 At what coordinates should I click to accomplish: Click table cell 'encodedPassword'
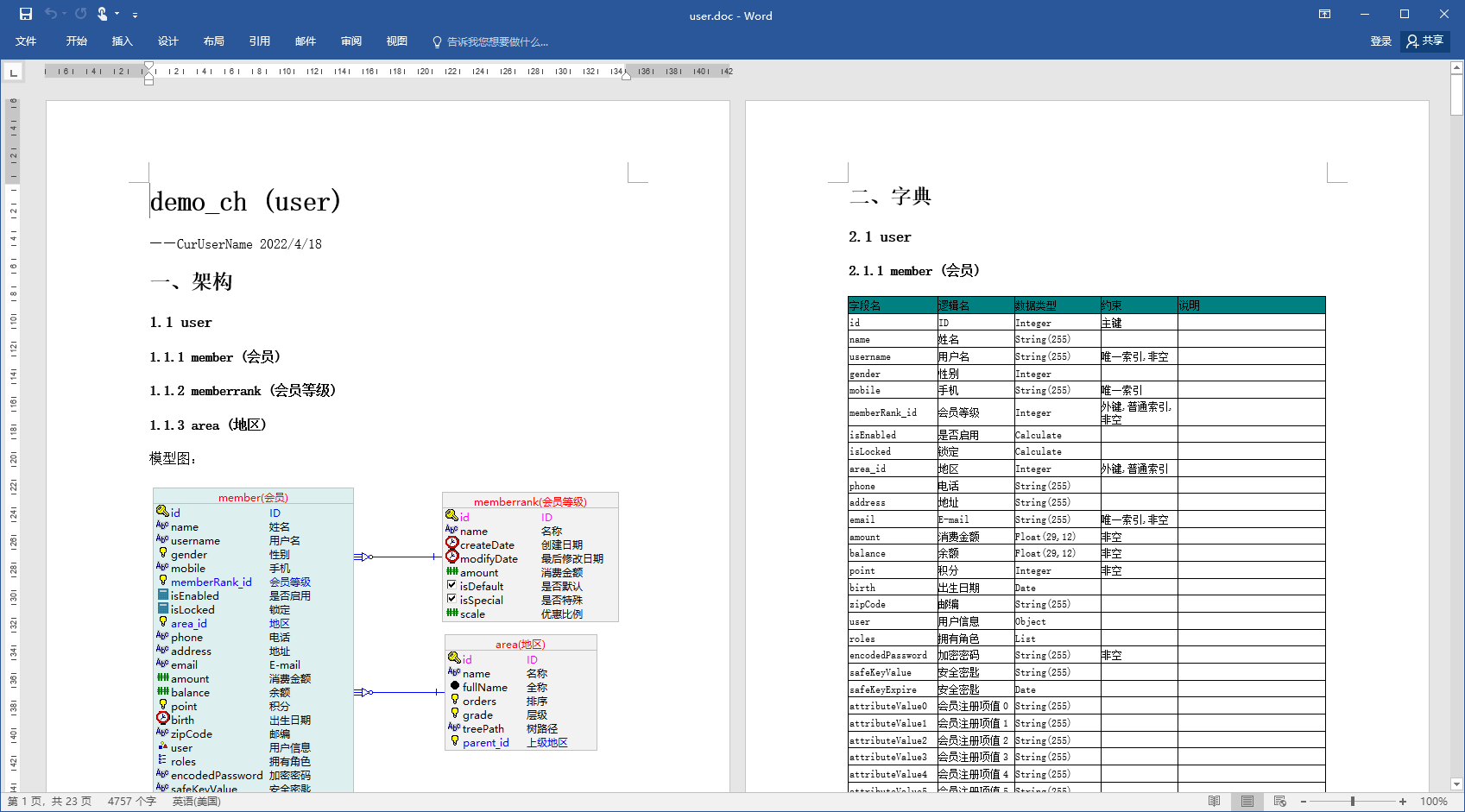pyautogui.click(x=893, y=655)
